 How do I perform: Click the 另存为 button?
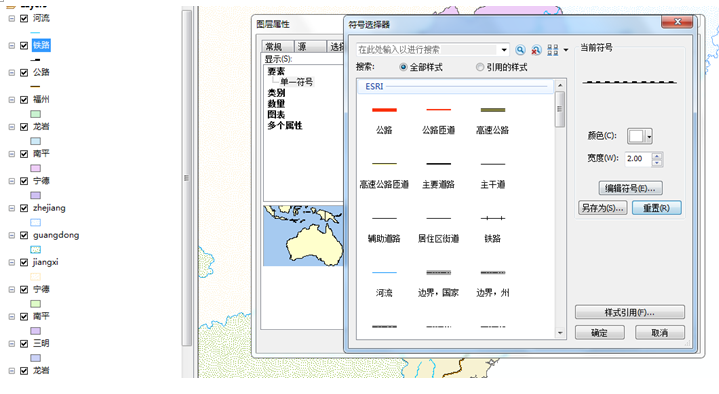tap(602, 208)
